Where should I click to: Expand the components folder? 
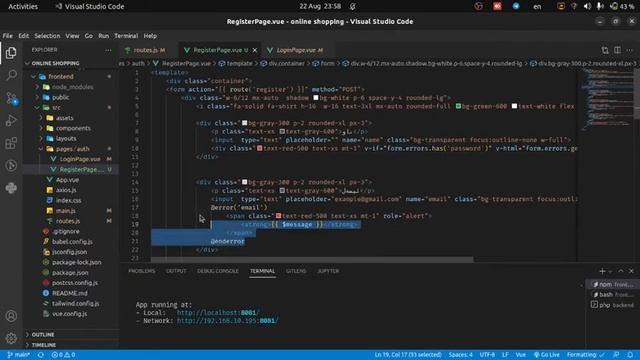click(x=73, y=128)
